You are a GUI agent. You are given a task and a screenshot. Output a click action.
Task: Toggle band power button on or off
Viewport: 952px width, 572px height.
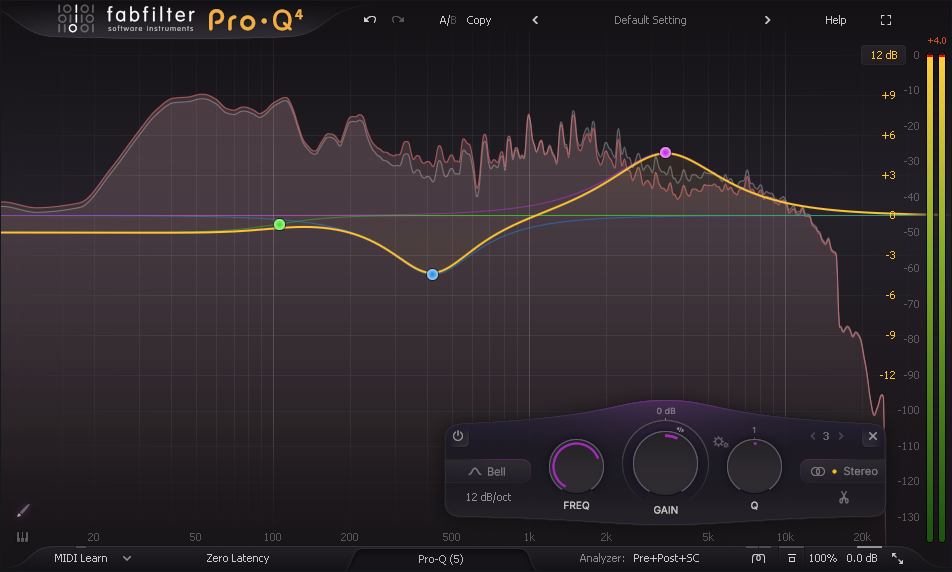[458, 437]
